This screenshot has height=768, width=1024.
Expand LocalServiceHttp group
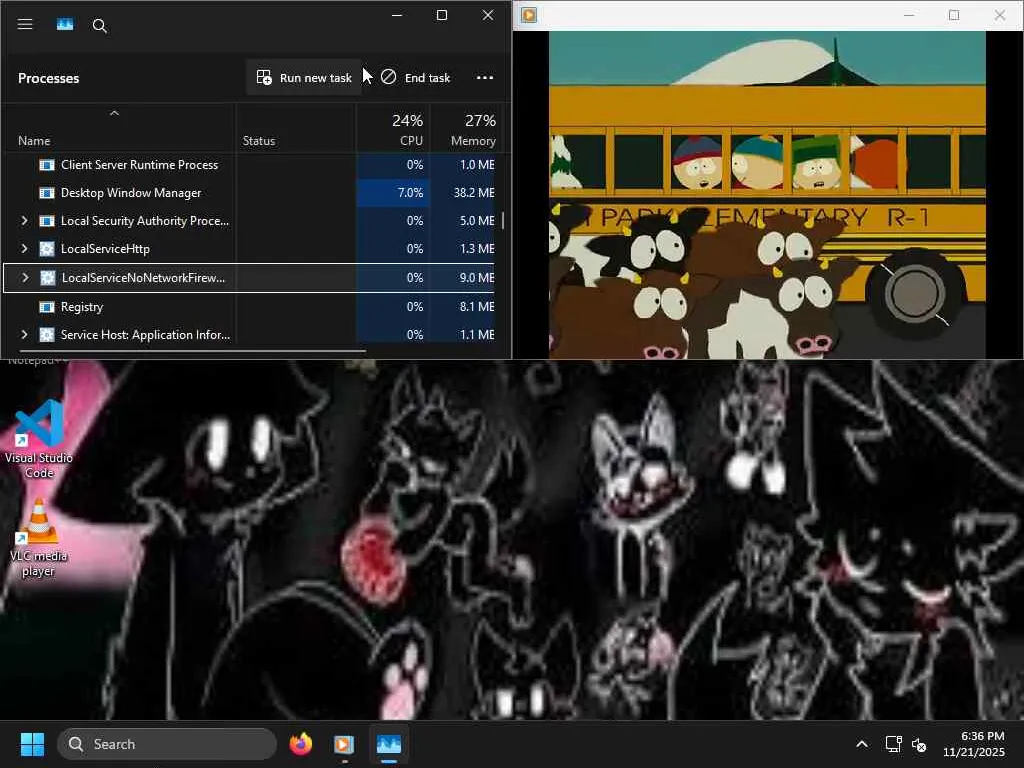(x=24, y=249)
